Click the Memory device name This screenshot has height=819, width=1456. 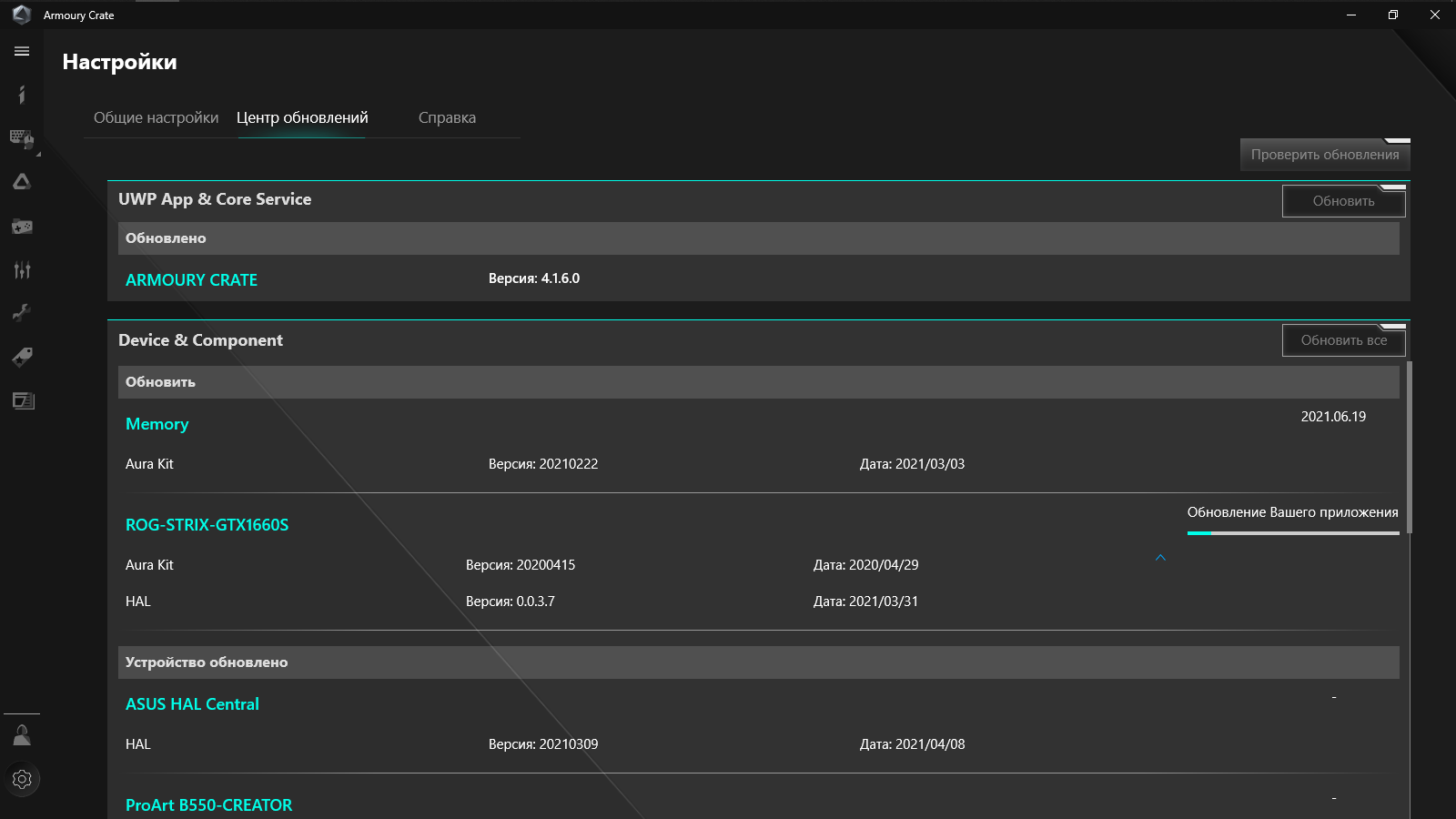157,424
